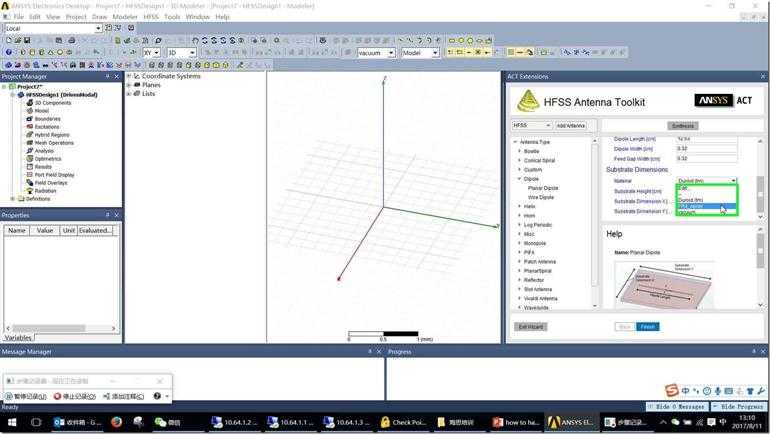770x434 pixels.
Task: Open the Model dropdown in toolbar
Action: 435,53
